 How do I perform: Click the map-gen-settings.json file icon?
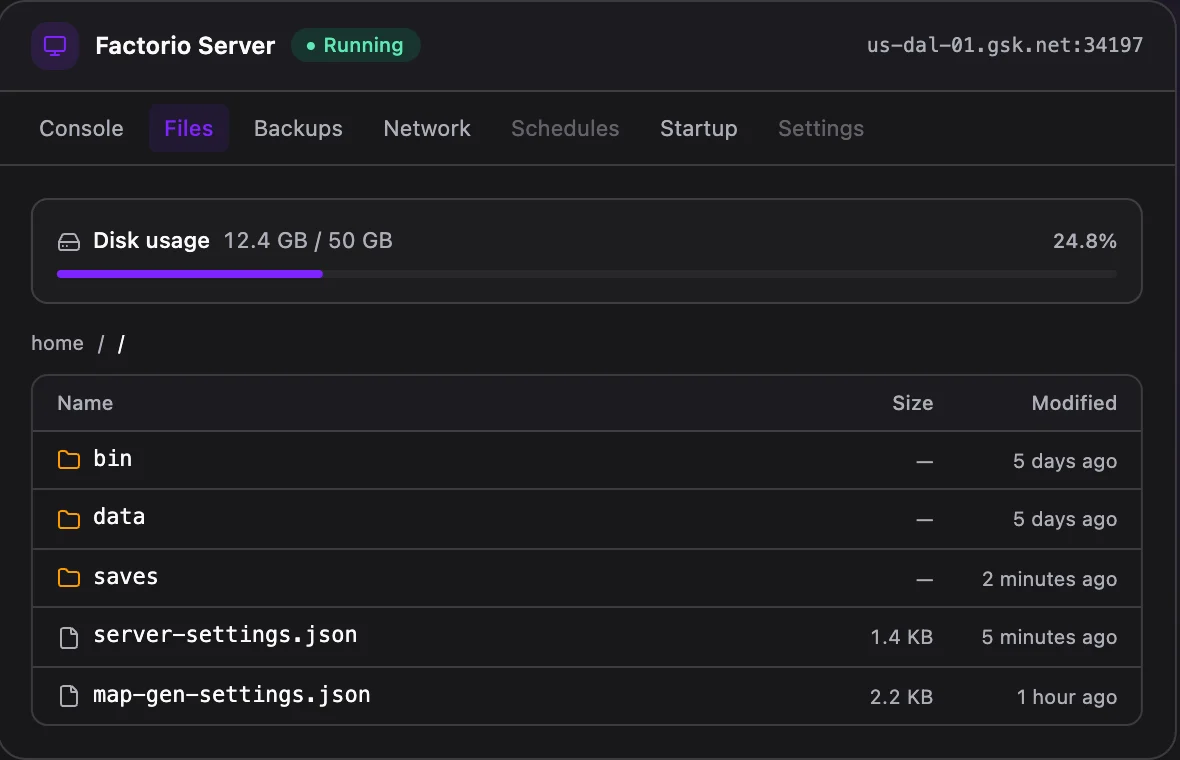tap(69, 696)
